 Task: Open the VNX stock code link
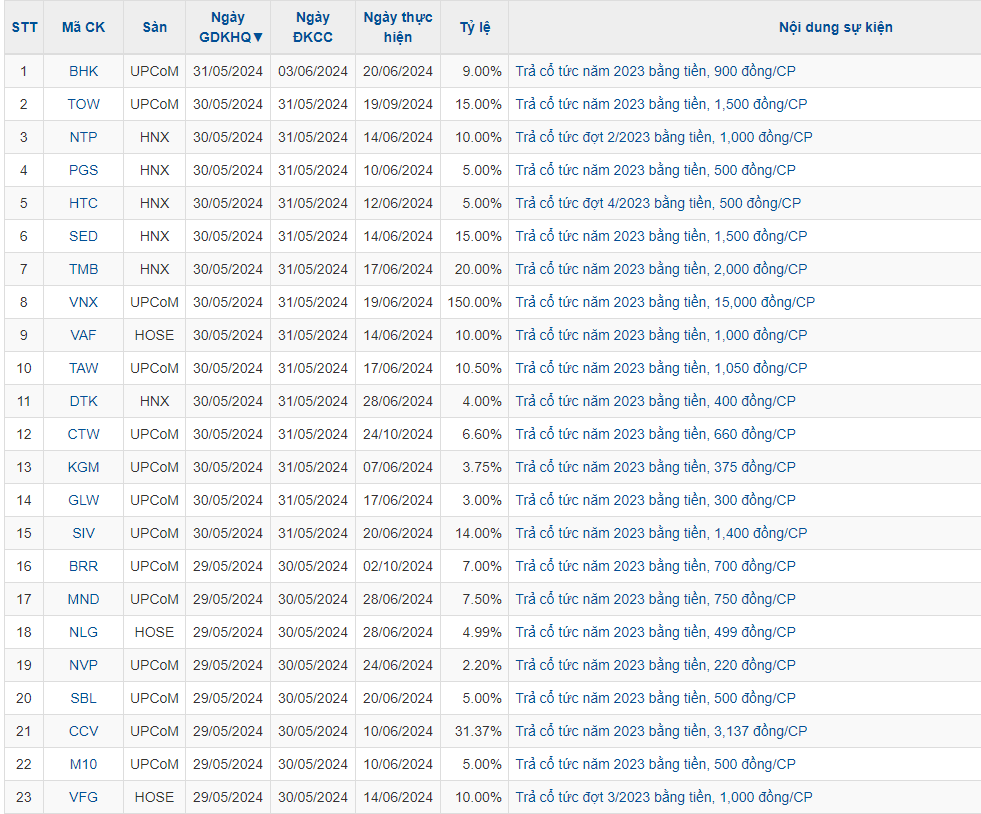coord(83,302)
